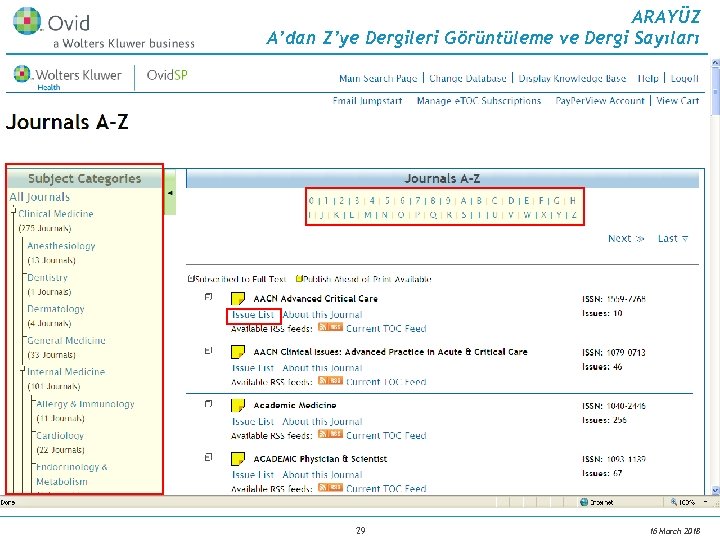Open PayPerView Account

600,101
